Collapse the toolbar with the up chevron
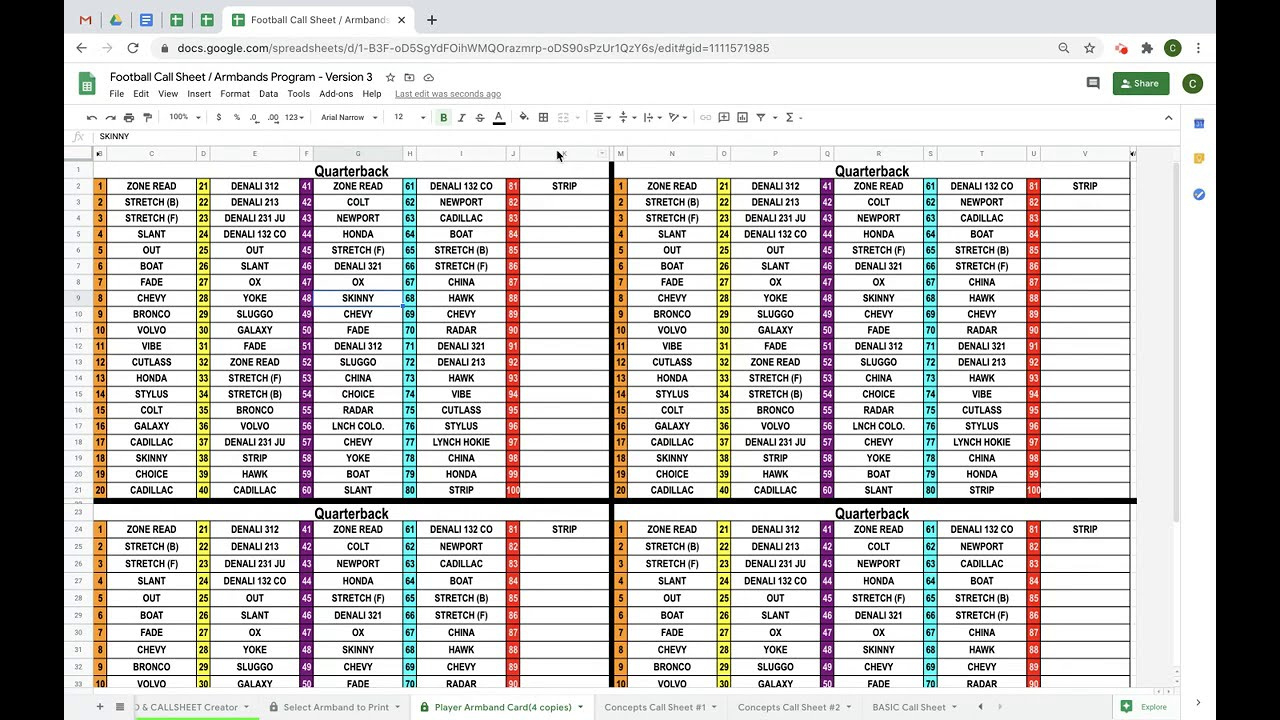The image size is (1280, 720). pos(1168,117)
